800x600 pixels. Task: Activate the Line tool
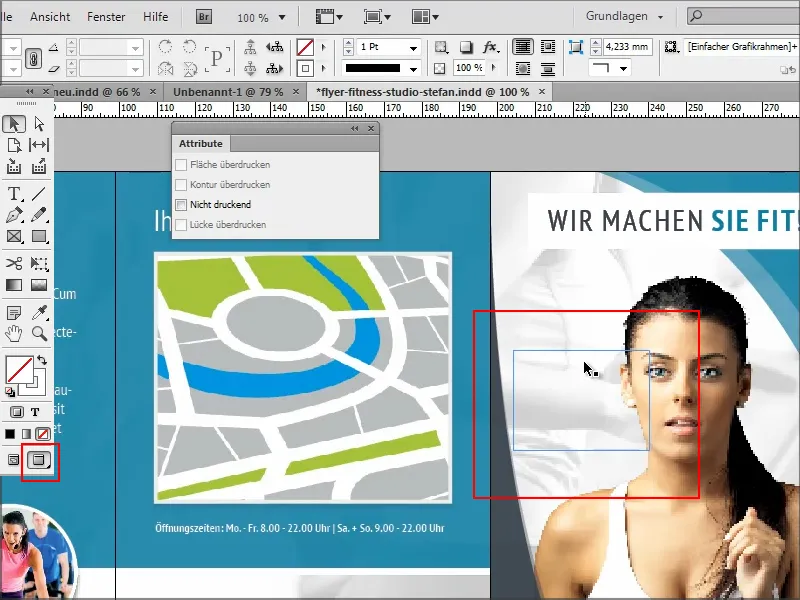39,194
